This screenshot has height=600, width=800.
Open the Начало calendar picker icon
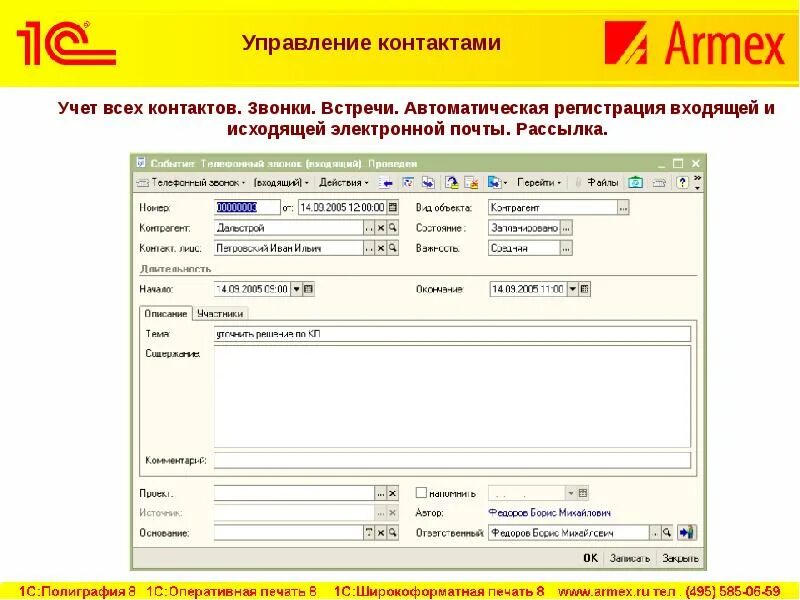click(308, 289)
